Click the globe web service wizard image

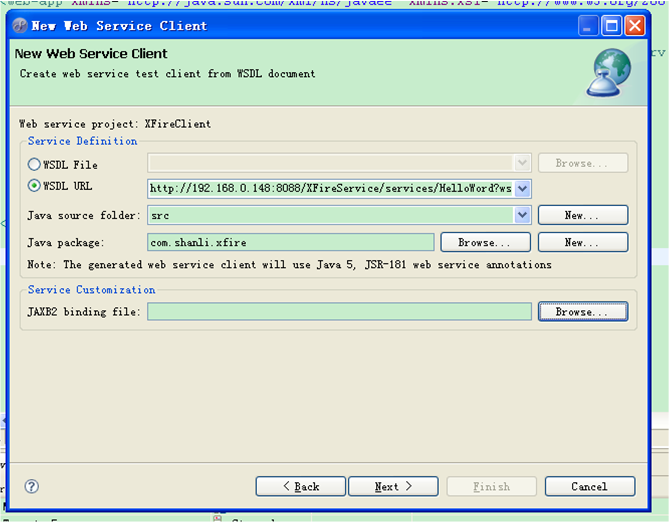pos(609,73)
